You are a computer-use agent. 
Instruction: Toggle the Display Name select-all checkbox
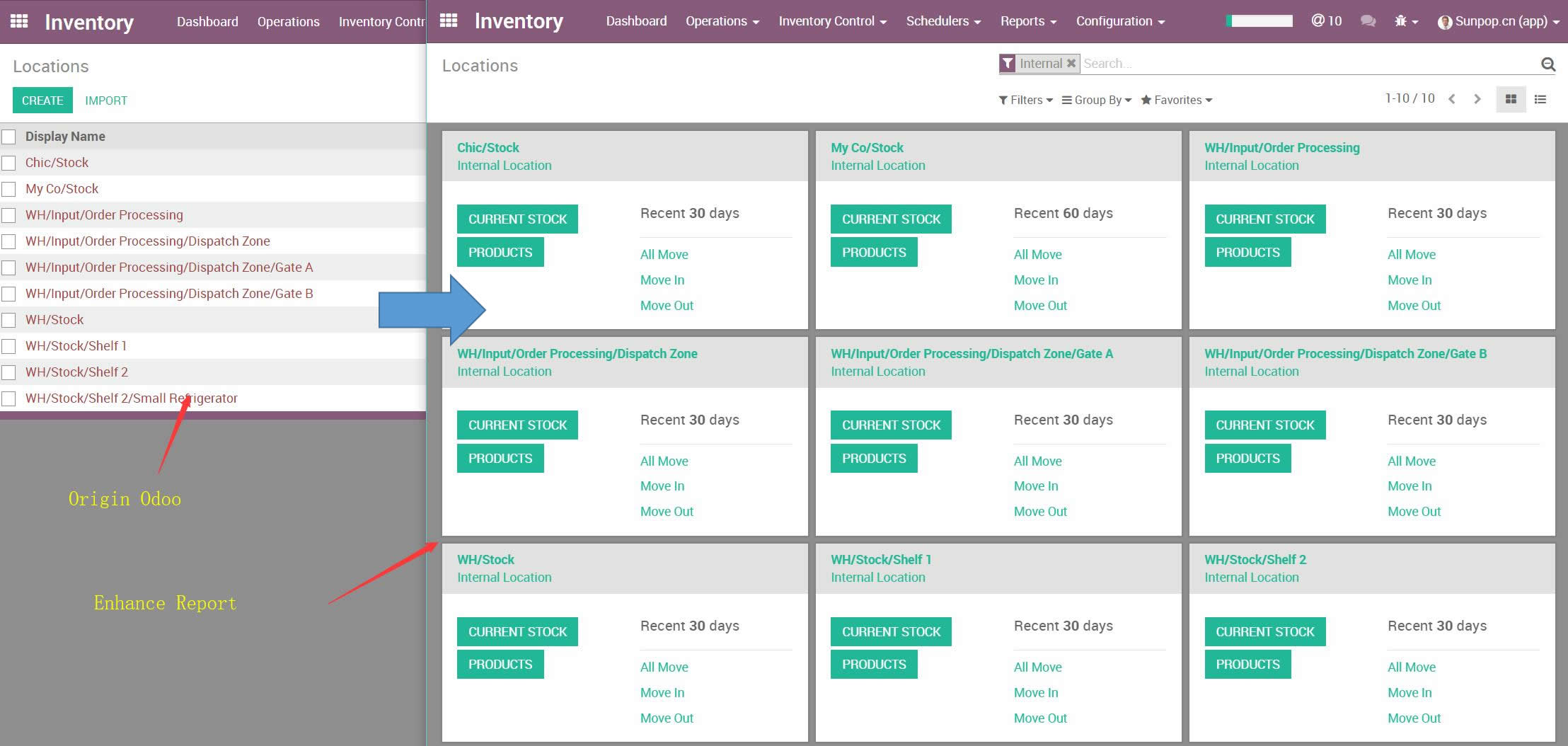click(8, 137)
